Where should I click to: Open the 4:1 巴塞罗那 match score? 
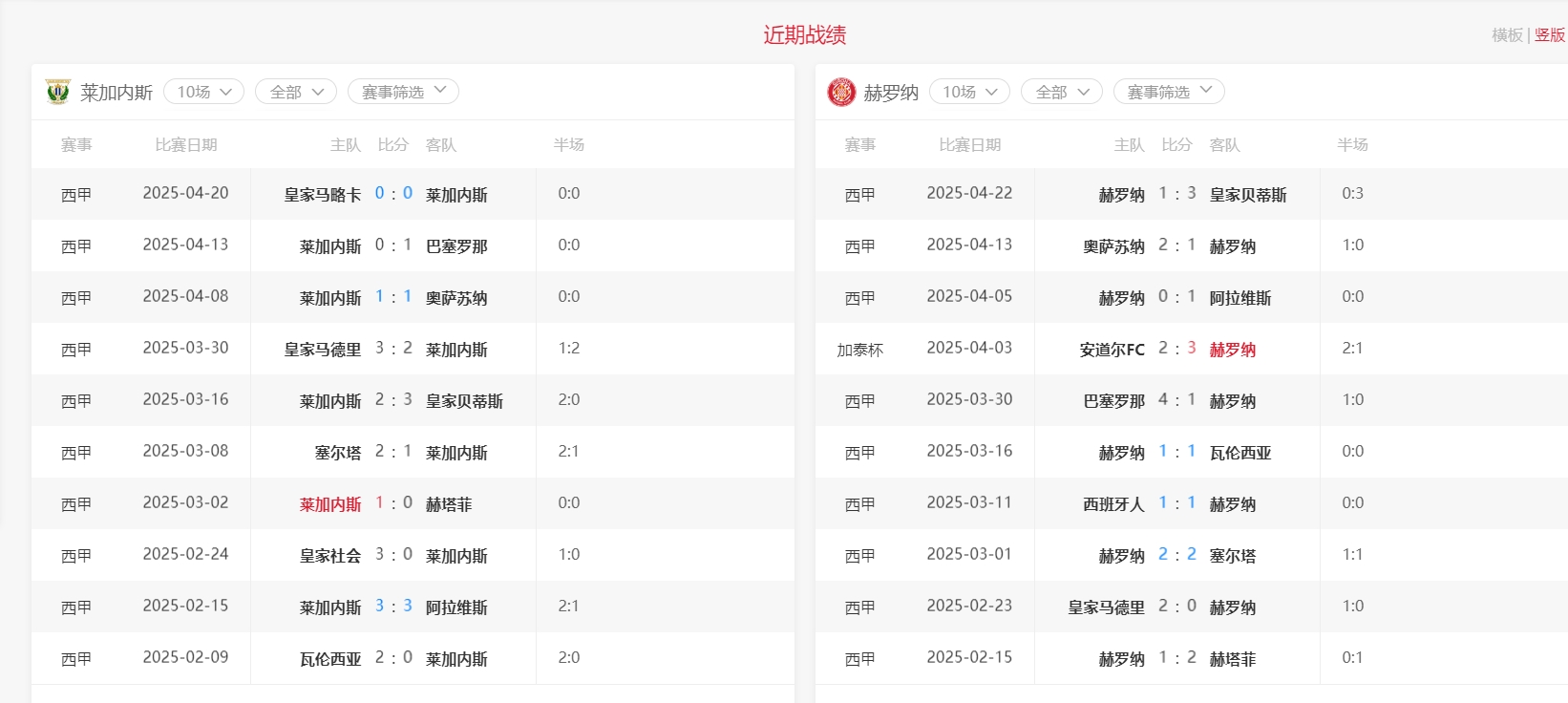pyautogui.click(x=1176, y=400)
